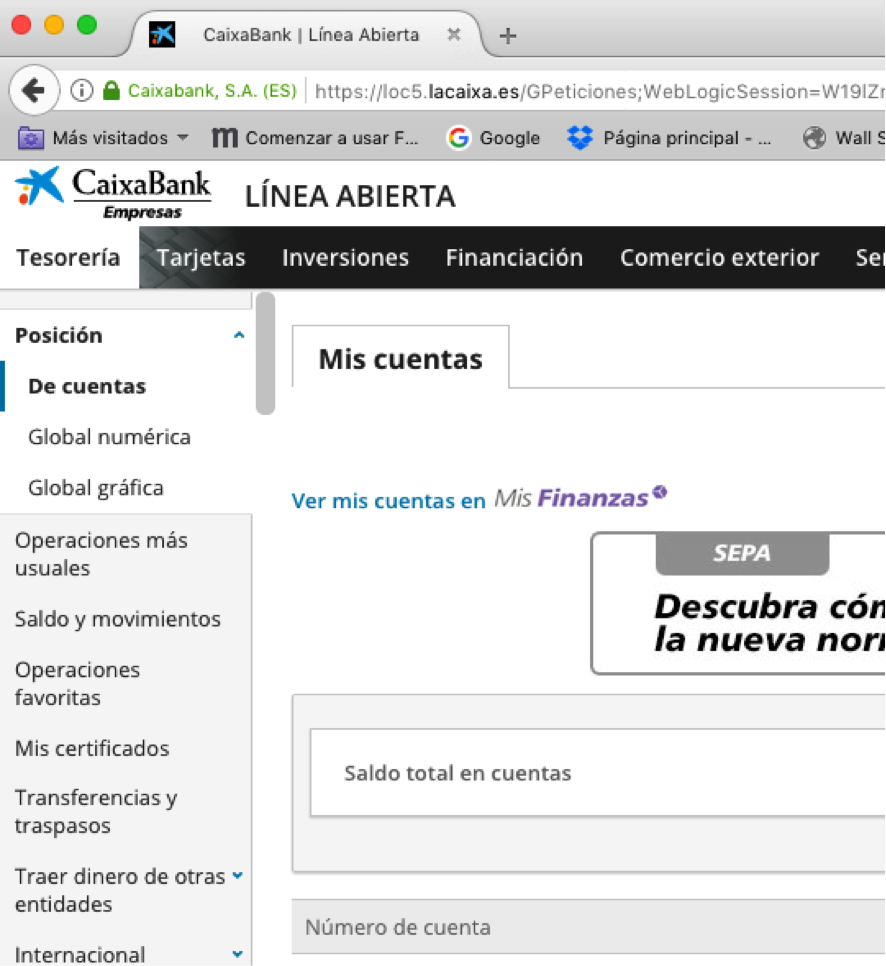Click the Número de cuenta column header
Viewport: 886px width, 966px height.
point(588,927)
